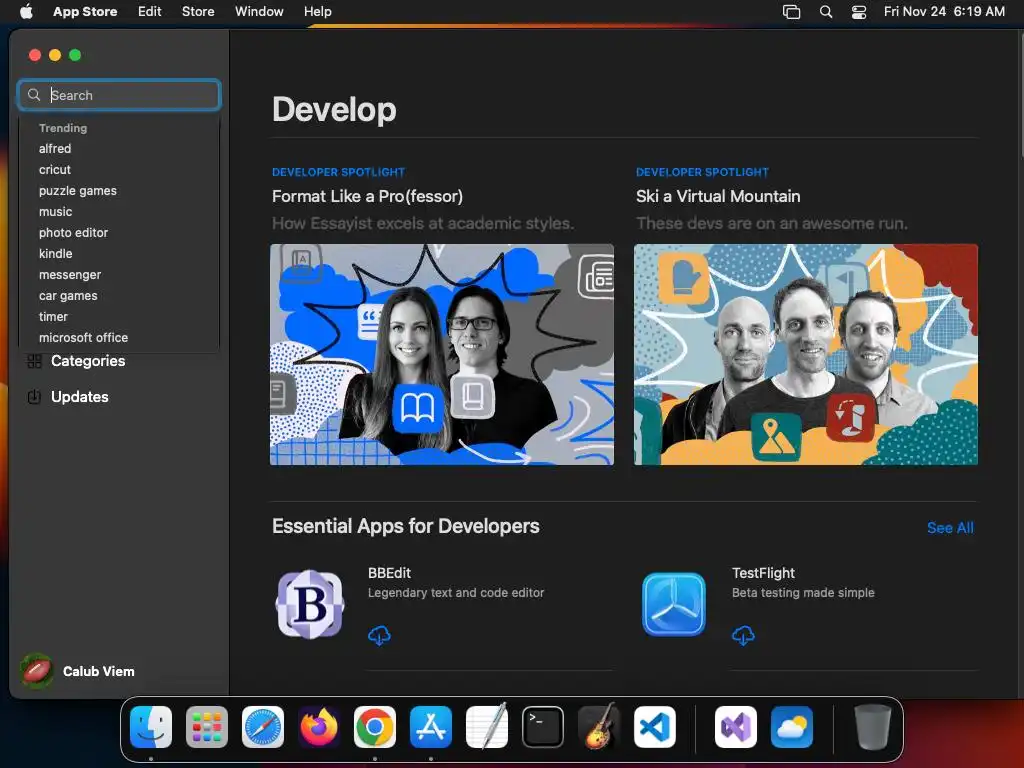This screenshot has height=768, width=1024.
Task: Open the TestFlight app title
Action: 763,573
